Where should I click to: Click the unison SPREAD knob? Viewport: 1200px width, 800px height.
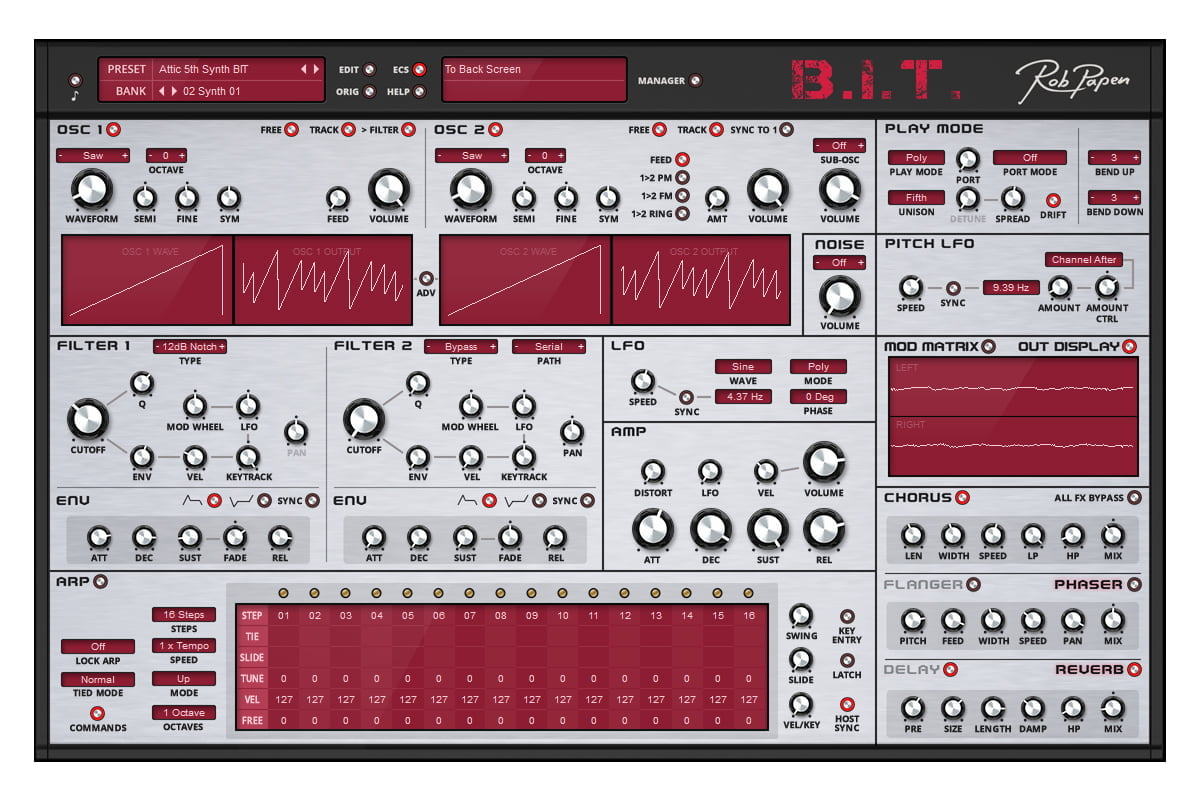[1011, 197]
